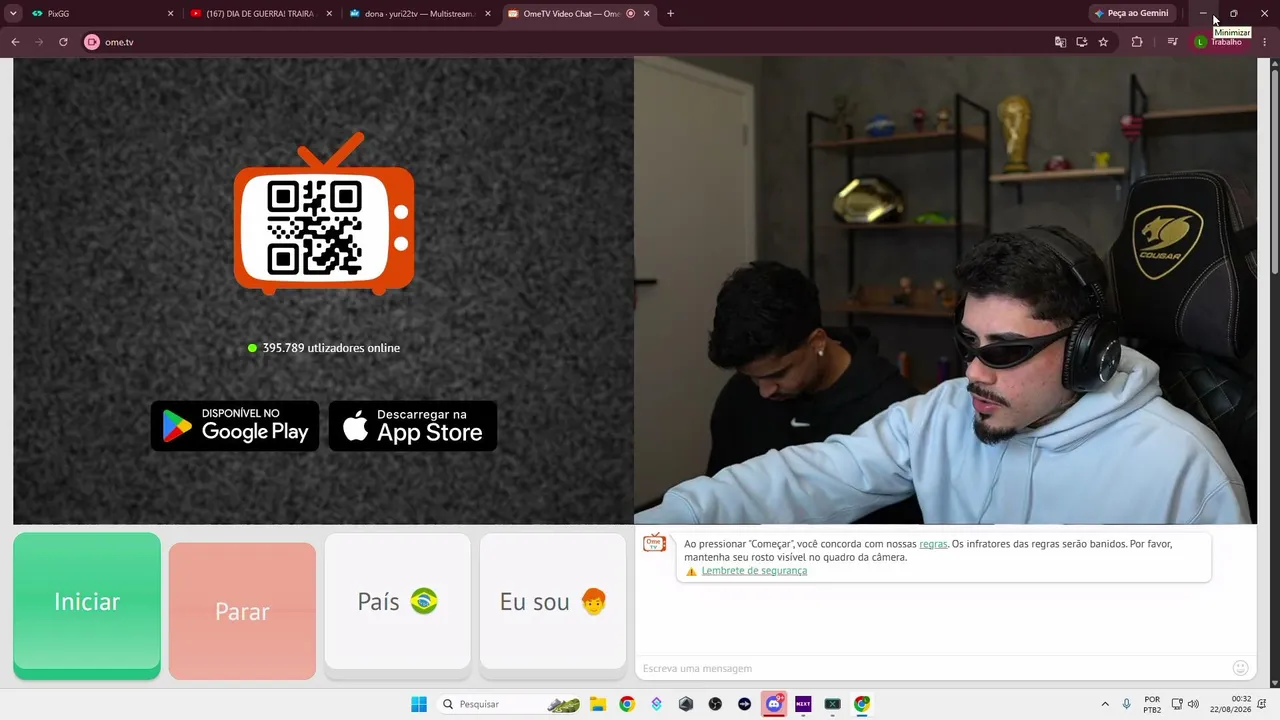Open the active Chrome window taskbar icon
Screen dimensions: 1280x720
862,704
